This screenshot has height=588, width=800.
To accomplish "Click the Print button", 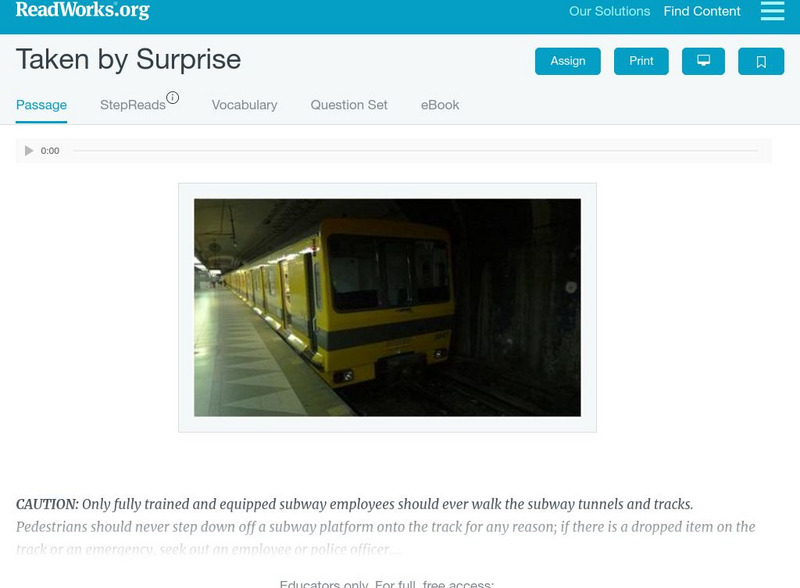I will [641, 61].
